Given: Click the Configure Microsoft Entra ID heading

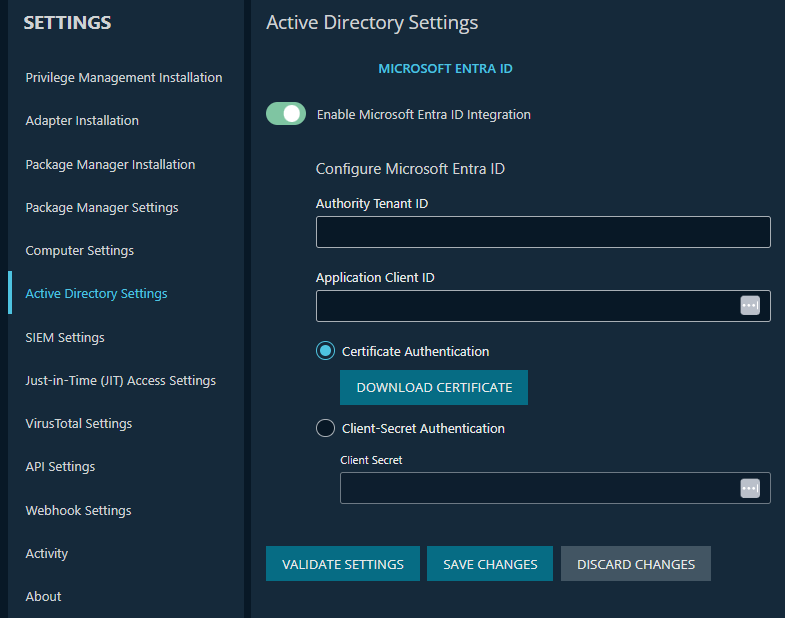Looking at the screenshot, I should [410, 169].
